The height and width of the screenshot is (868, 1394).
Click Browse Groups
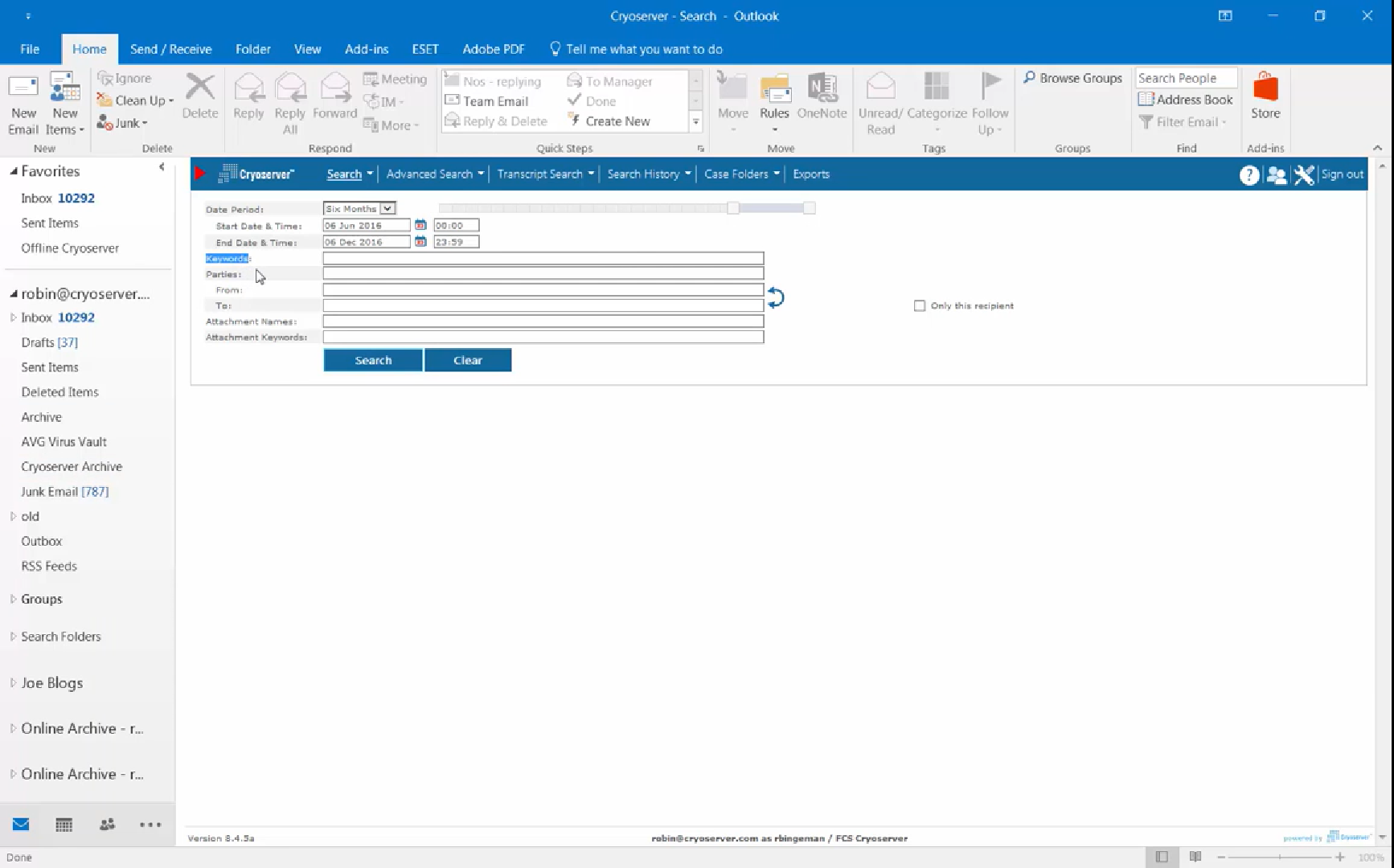(x=1072, y=78)
